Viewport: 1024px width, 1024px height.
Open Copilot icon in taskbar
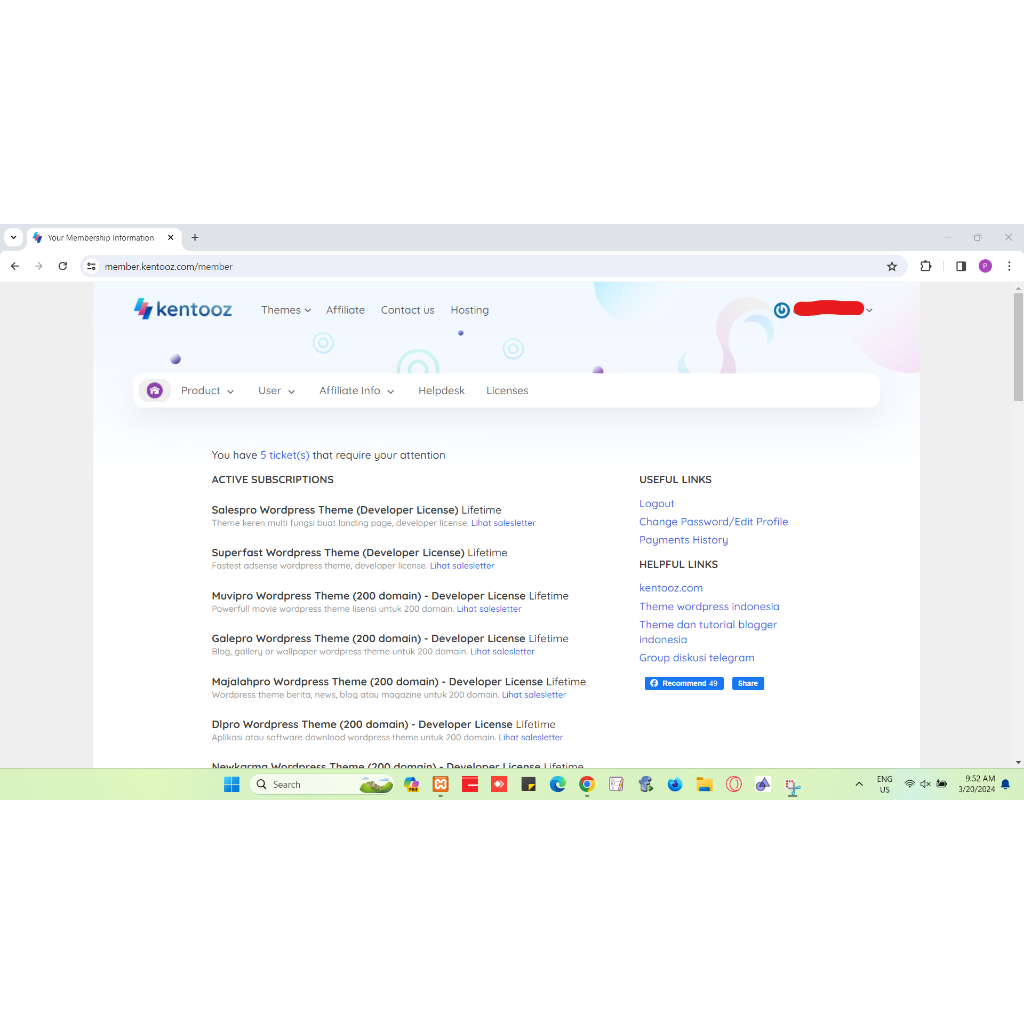411,784
